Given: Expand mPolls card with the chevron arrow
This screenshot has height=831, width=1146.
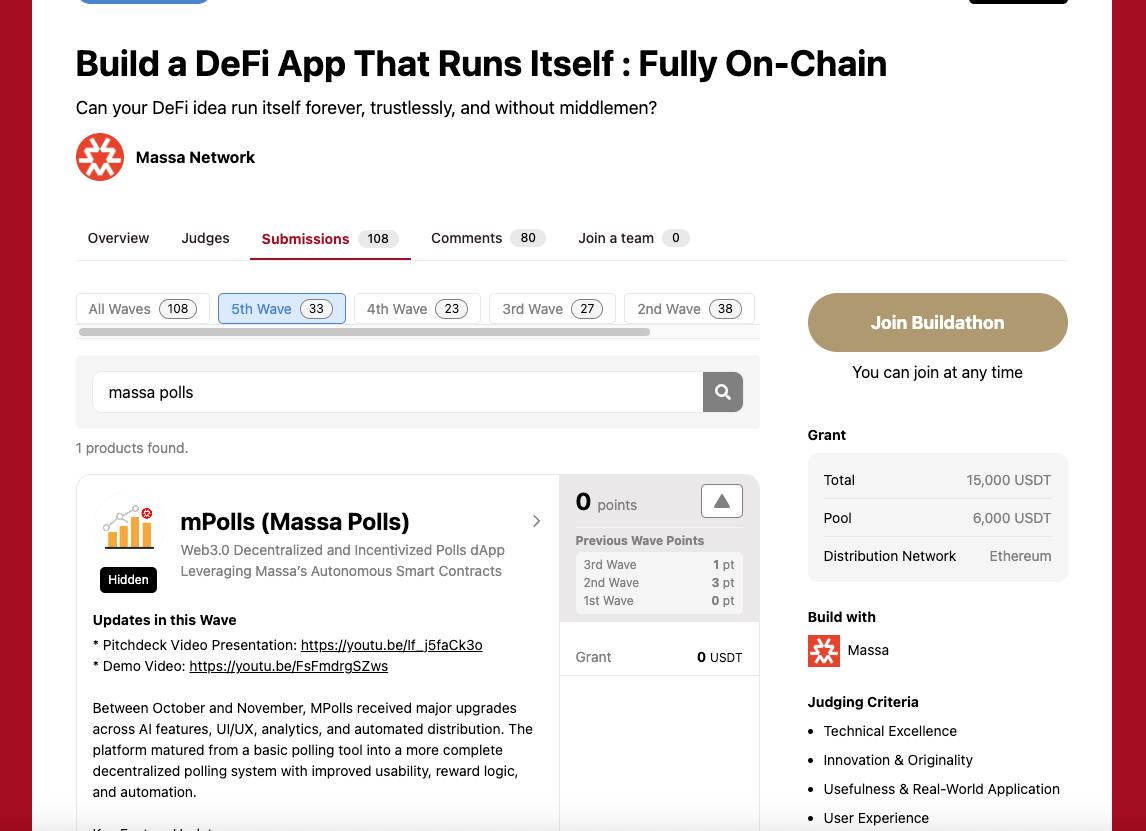Looking at the screenshot, I should pyautogui.click(x=536, y=521).
